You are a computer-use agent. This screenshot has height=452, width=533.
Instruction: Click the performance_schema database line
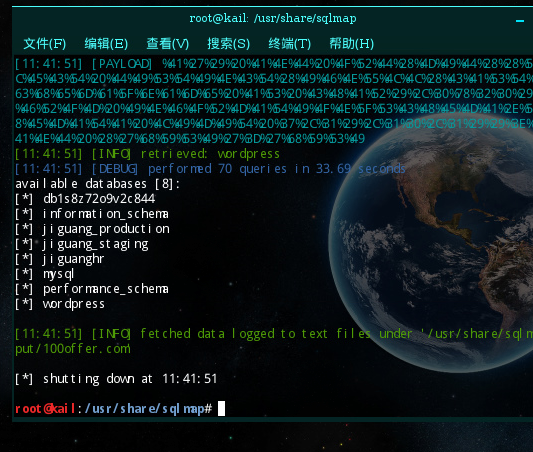(92, 289)
